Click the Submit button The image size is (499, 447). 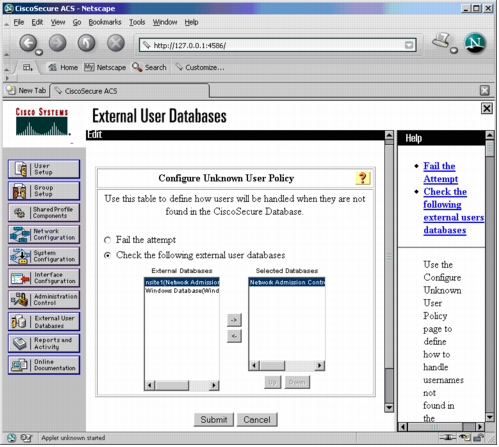(215, 421)
